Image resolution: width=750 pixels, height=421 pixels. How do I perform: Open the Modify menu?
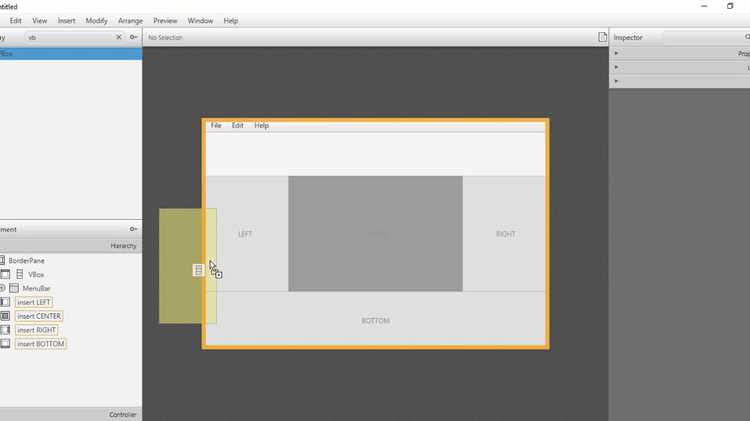click(96, 21)
